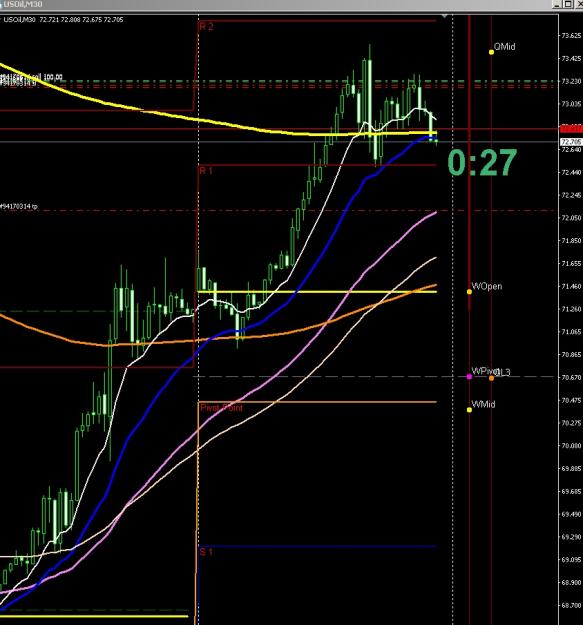Select the yellow QMid marker dot
The image size is (583, 625).
[491, 52]
